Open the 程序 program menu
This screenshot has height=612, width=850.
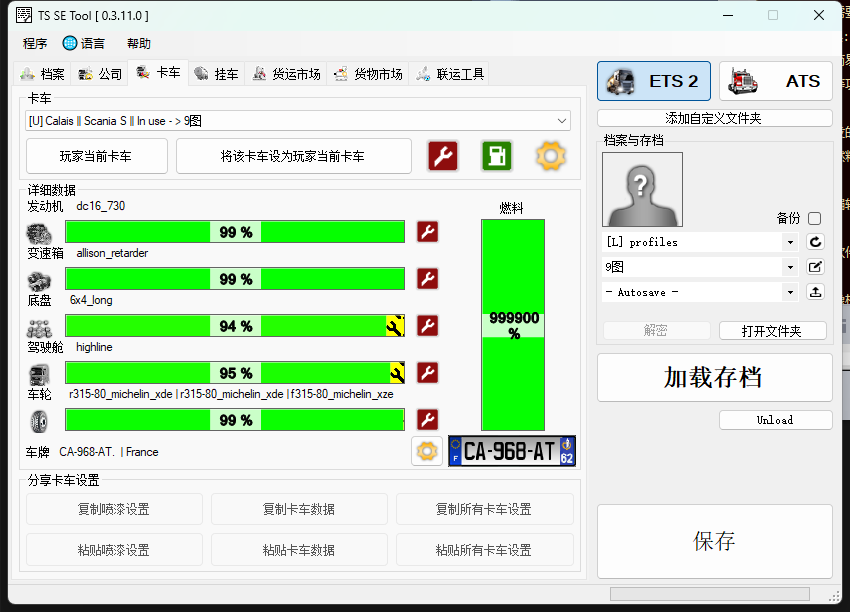[35, 43]
